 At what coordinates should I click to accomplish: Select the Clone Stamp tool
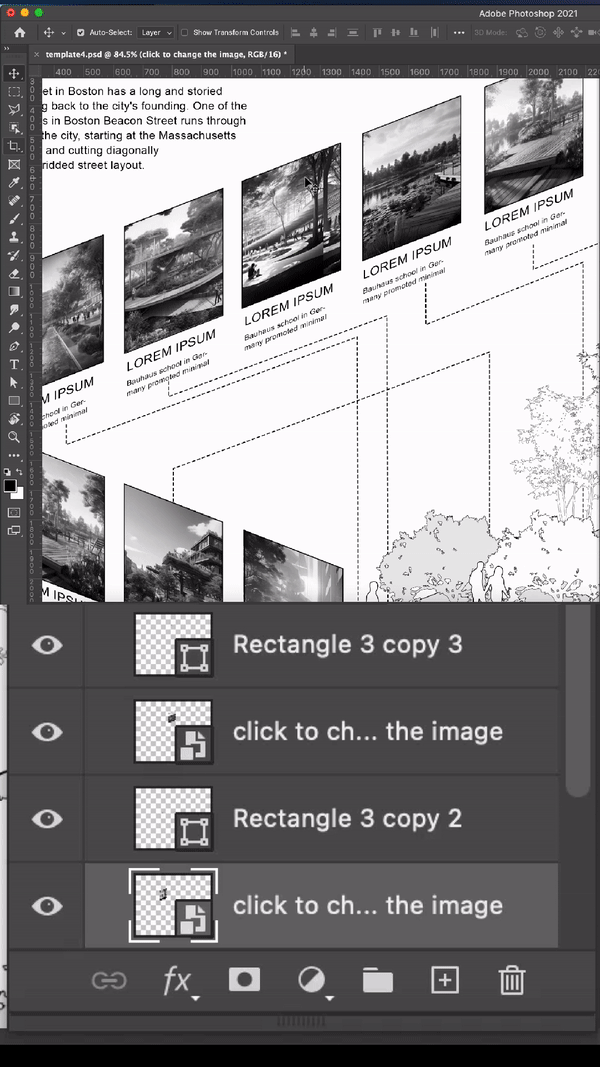point(14,237)
